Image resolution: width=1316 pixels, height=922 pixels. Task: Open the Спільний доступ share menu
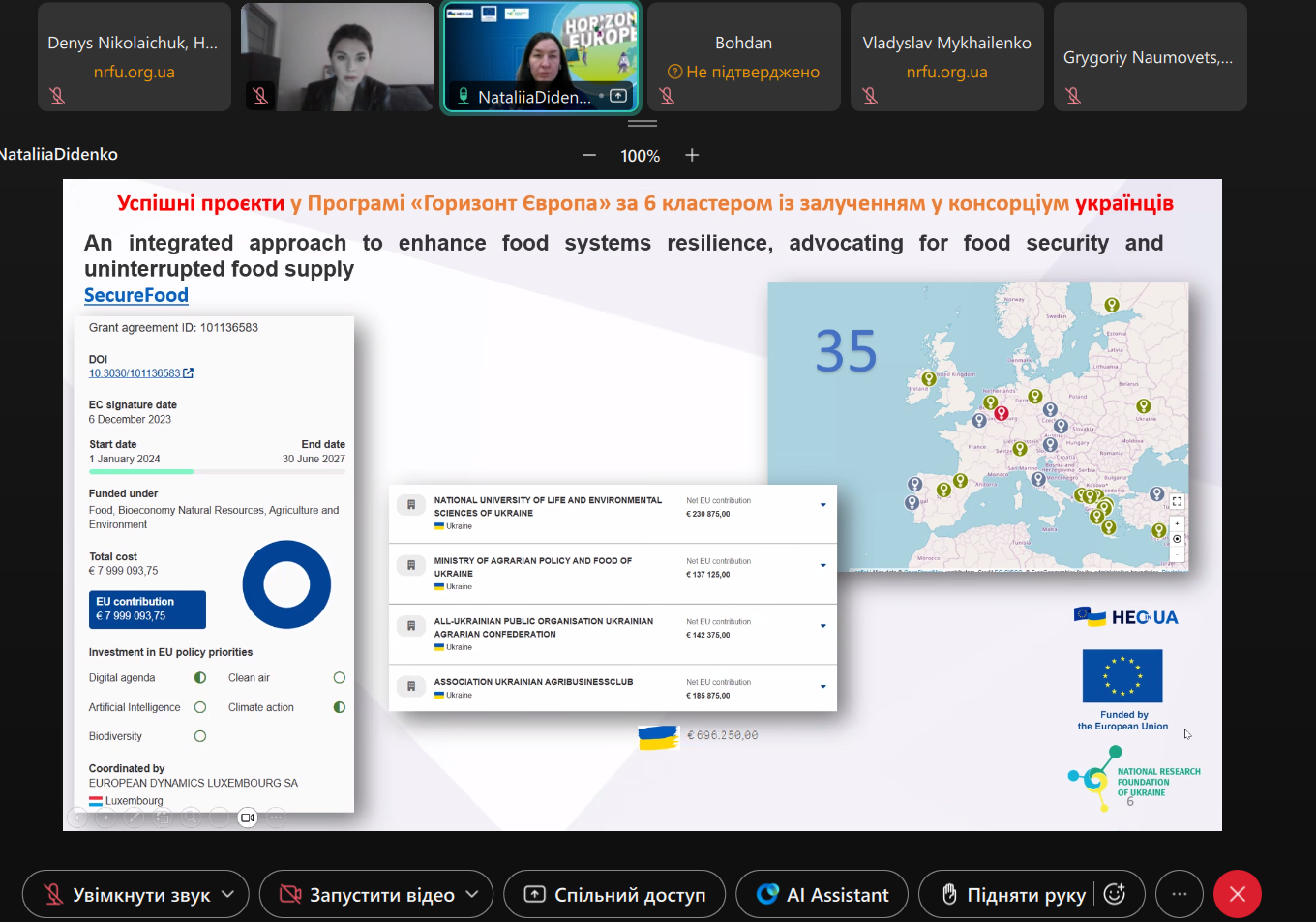(615, 895)
